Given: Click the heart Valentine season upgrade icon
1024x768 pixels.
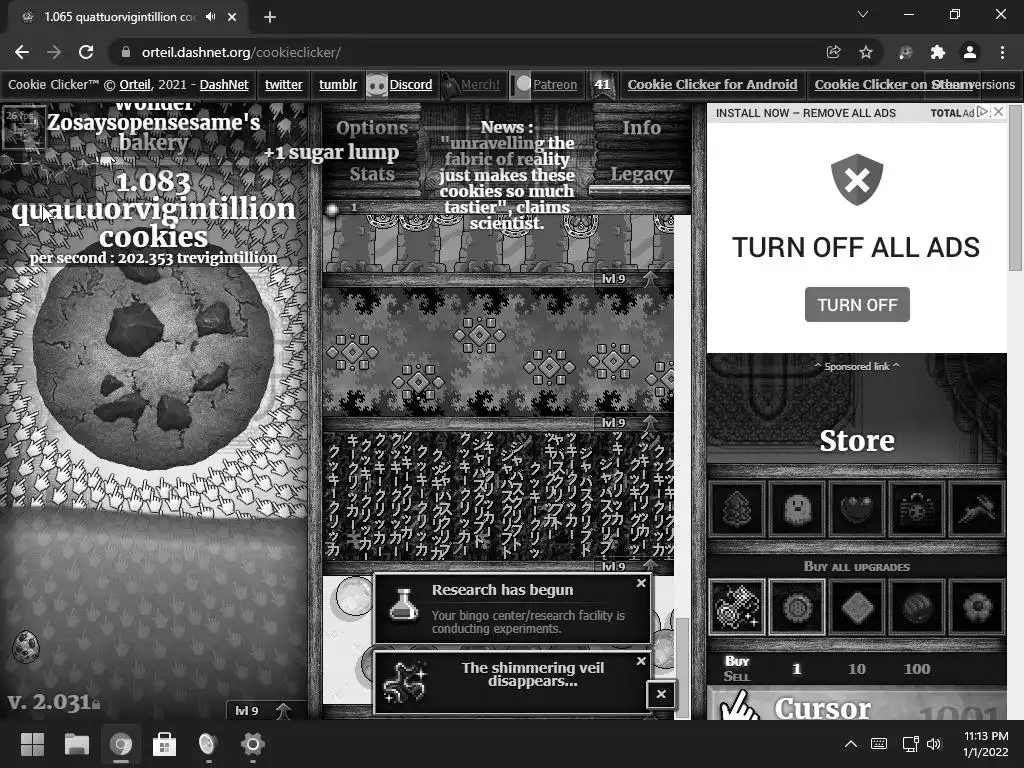Looking at the screenshot, I should pos(857,509).
